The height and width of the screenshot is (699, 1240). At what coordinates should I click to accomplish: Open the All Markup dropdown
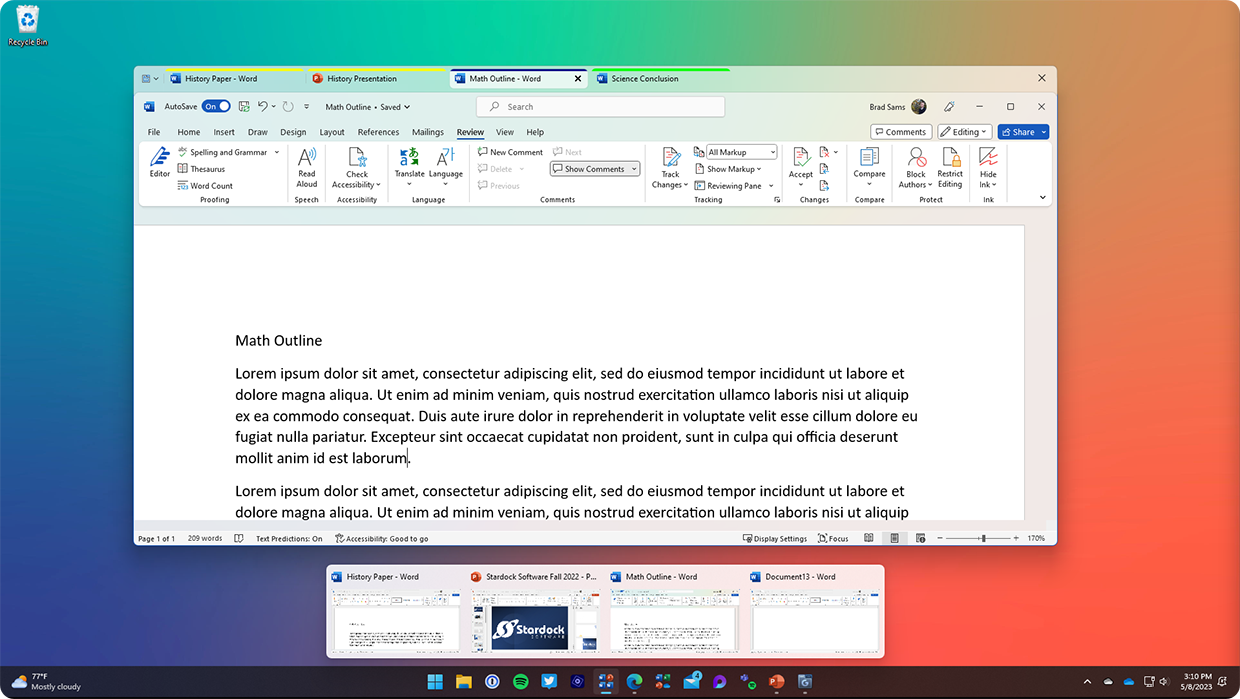(x=742, y=152)
